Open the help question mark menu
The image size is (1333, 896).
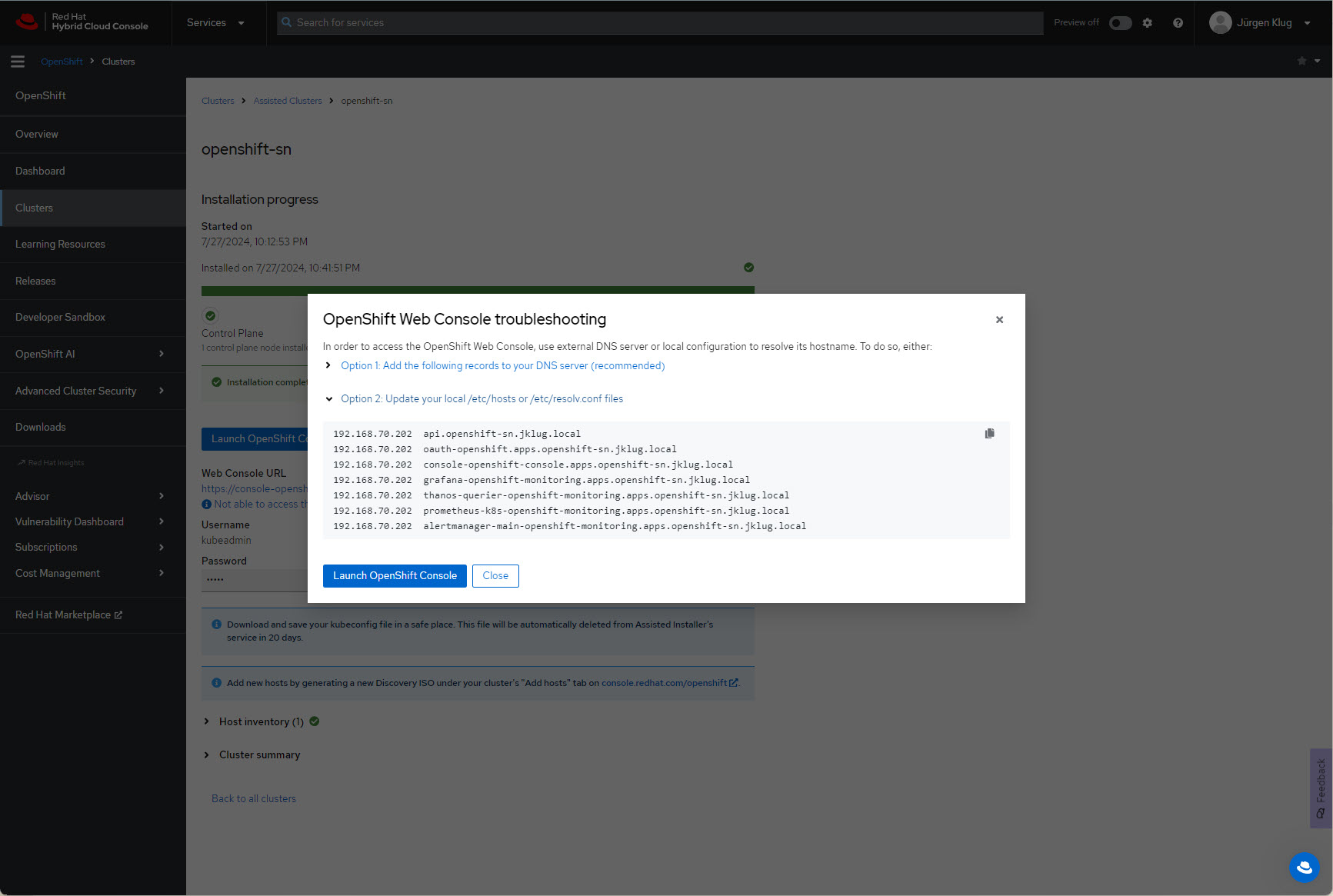[1178, 23]
